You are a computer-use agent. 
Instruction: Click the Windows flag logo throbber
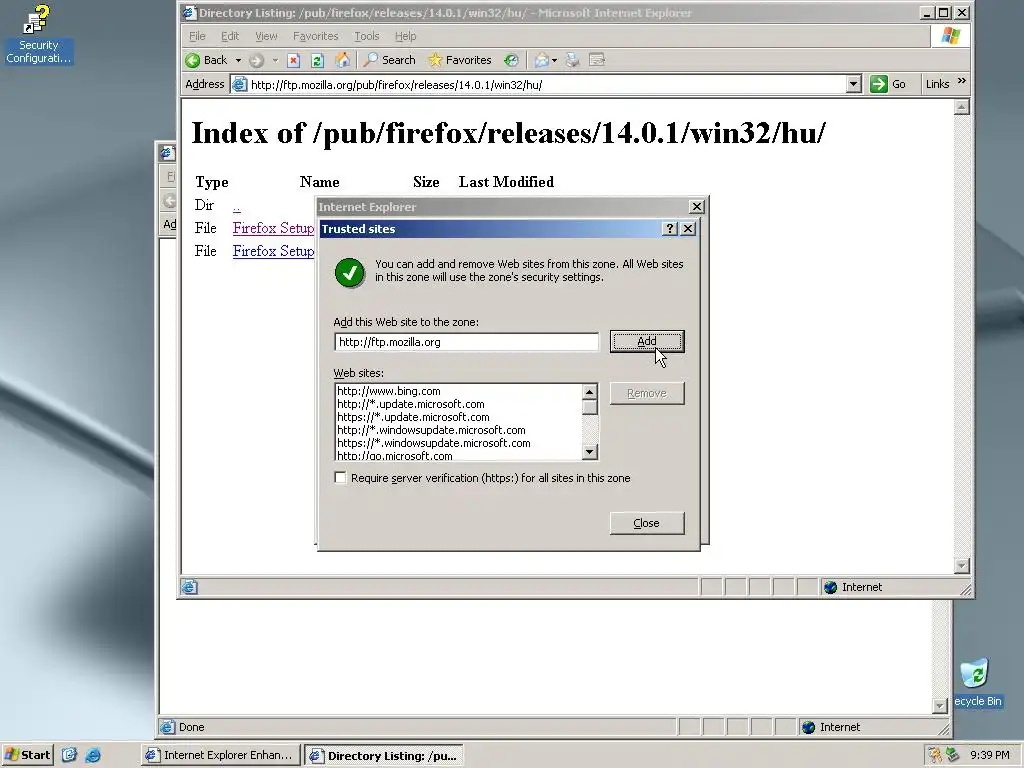pos(950,36)
